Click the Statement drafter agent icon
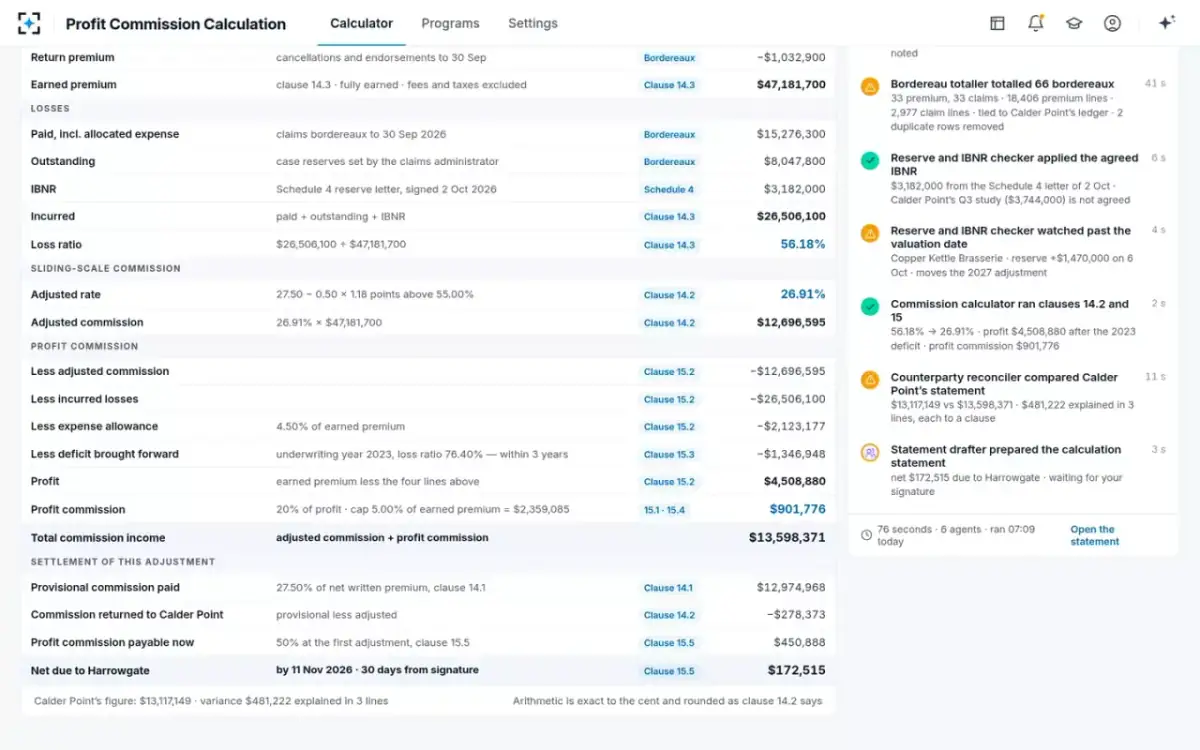 tap(870, 452)
